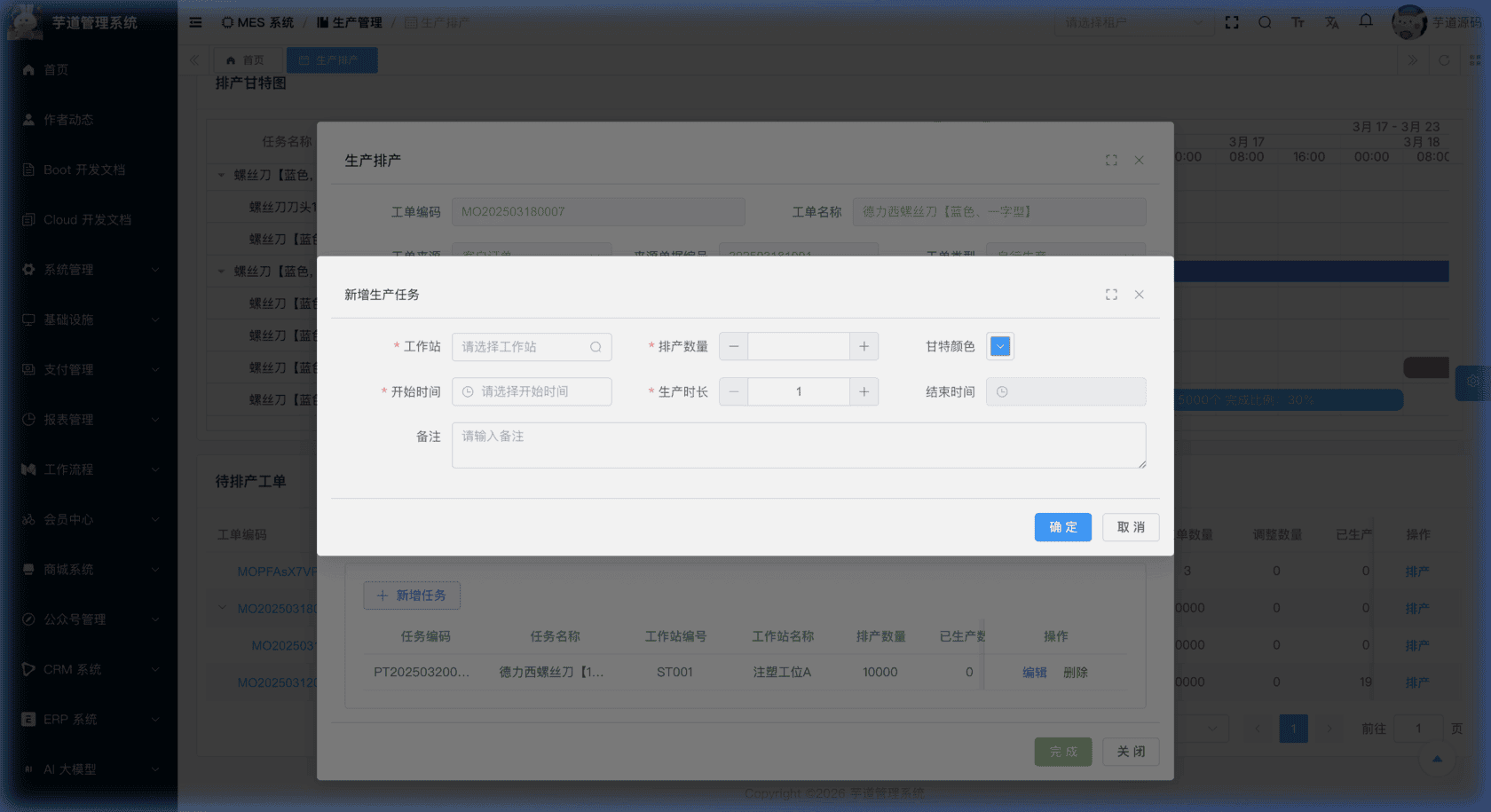Click the refresh icon near top right
The width and height of the screenshot is (1491, 812).
(1445, 60)
